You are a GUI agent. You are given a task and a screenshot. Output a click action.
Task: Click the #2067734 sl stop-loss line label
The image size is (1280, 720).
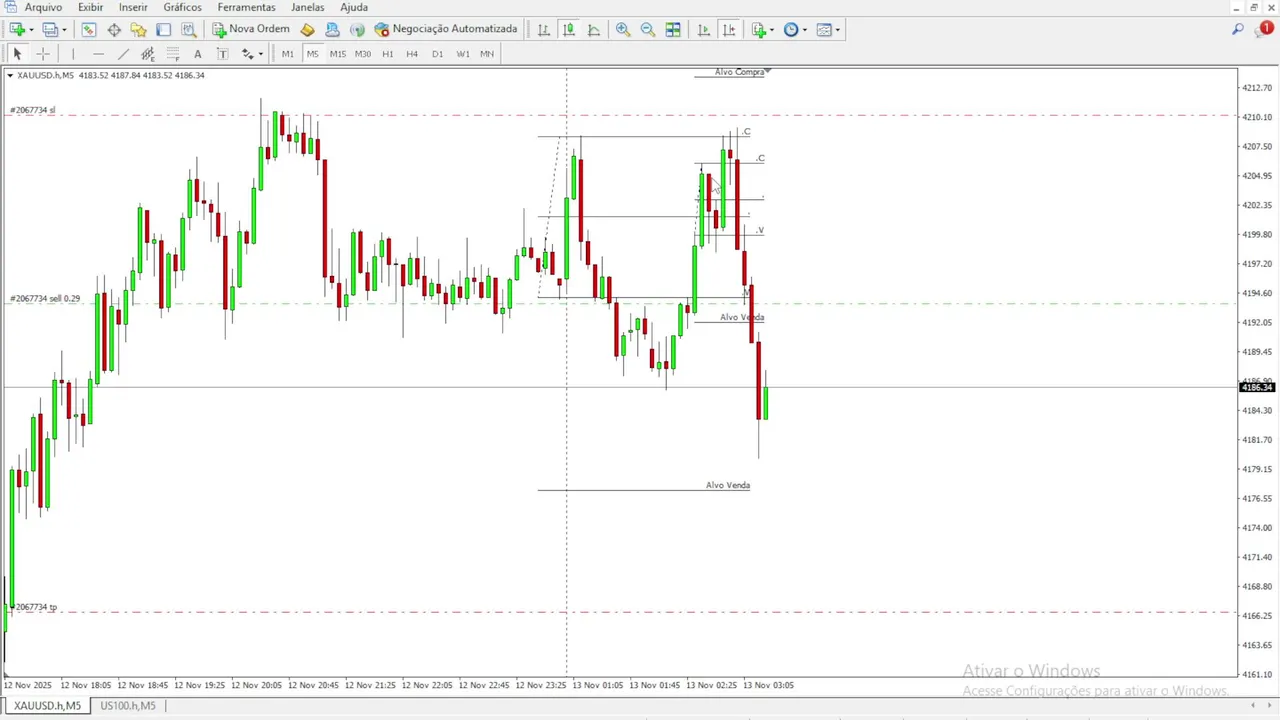[x=32, y=110]
